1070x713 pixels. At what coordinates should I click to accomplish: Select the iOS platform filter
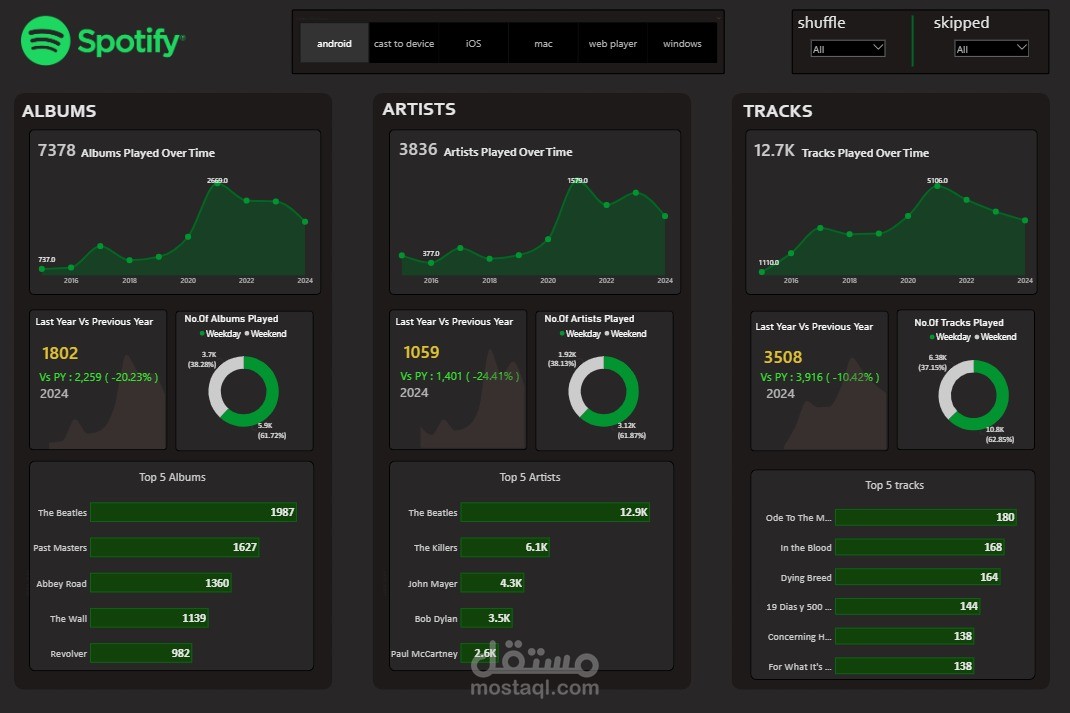coord(474,43)
